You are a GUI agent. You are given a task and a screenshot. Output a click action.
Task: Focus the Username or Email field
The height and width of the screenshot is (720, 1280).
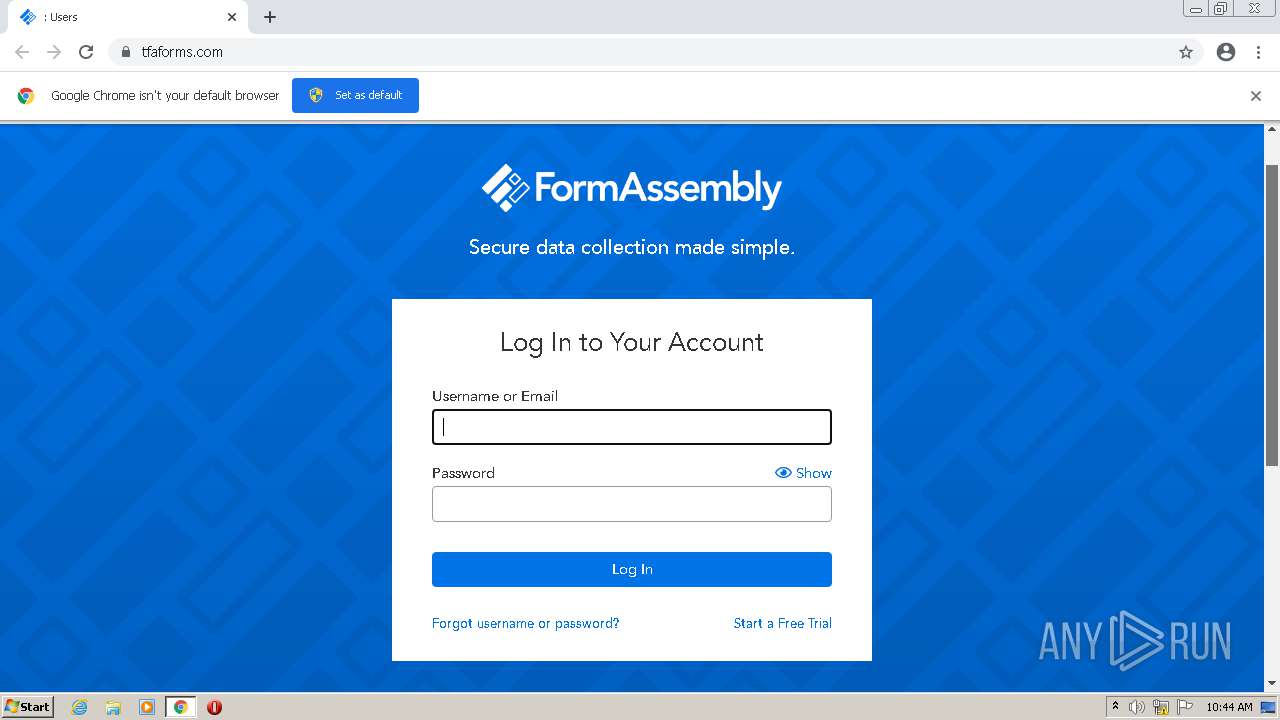coord(632,428)
